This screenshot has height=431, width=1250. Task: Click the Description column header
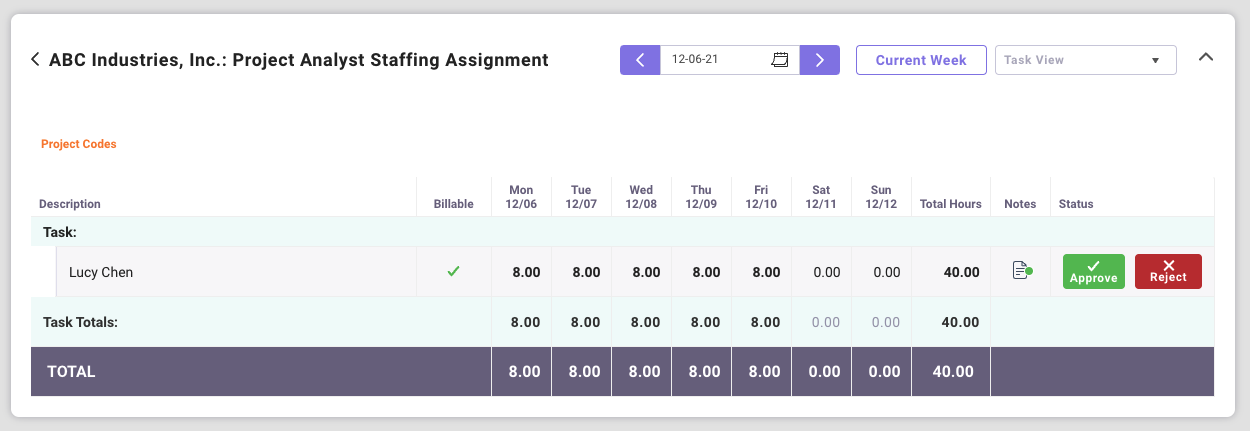[70, 204]
